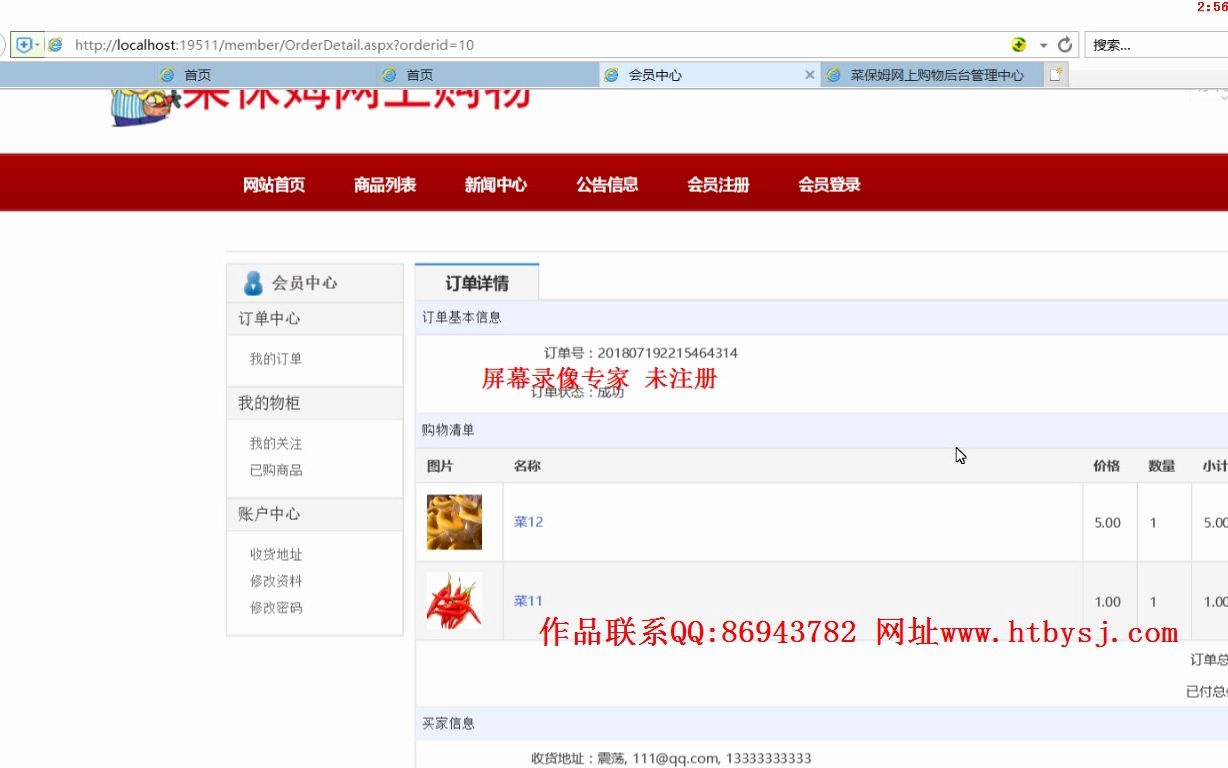
Task: Click the blue person icon beside 会员中心
Action: 252,283
